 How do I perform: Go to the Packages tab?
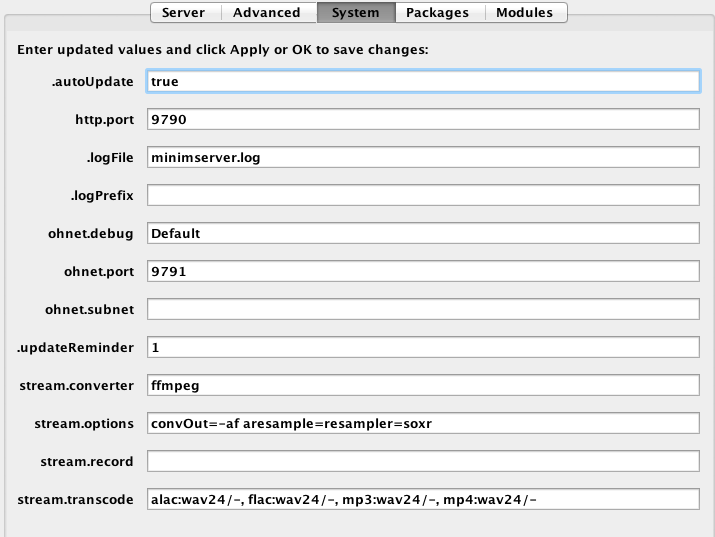(x=439, y=12)
